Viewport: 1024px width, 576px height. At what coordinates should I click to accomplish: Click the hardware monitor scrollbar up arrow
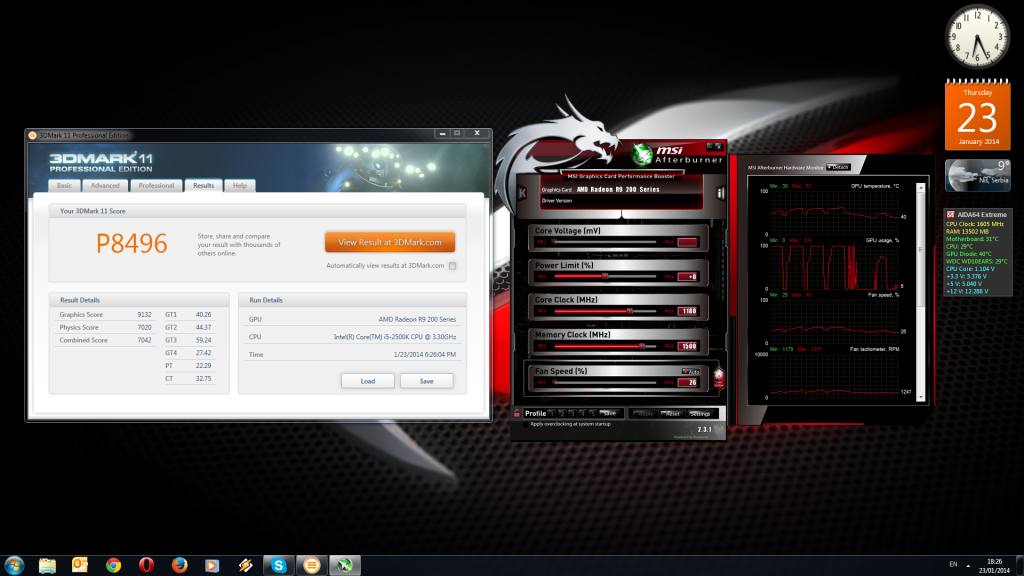[921, 188]
